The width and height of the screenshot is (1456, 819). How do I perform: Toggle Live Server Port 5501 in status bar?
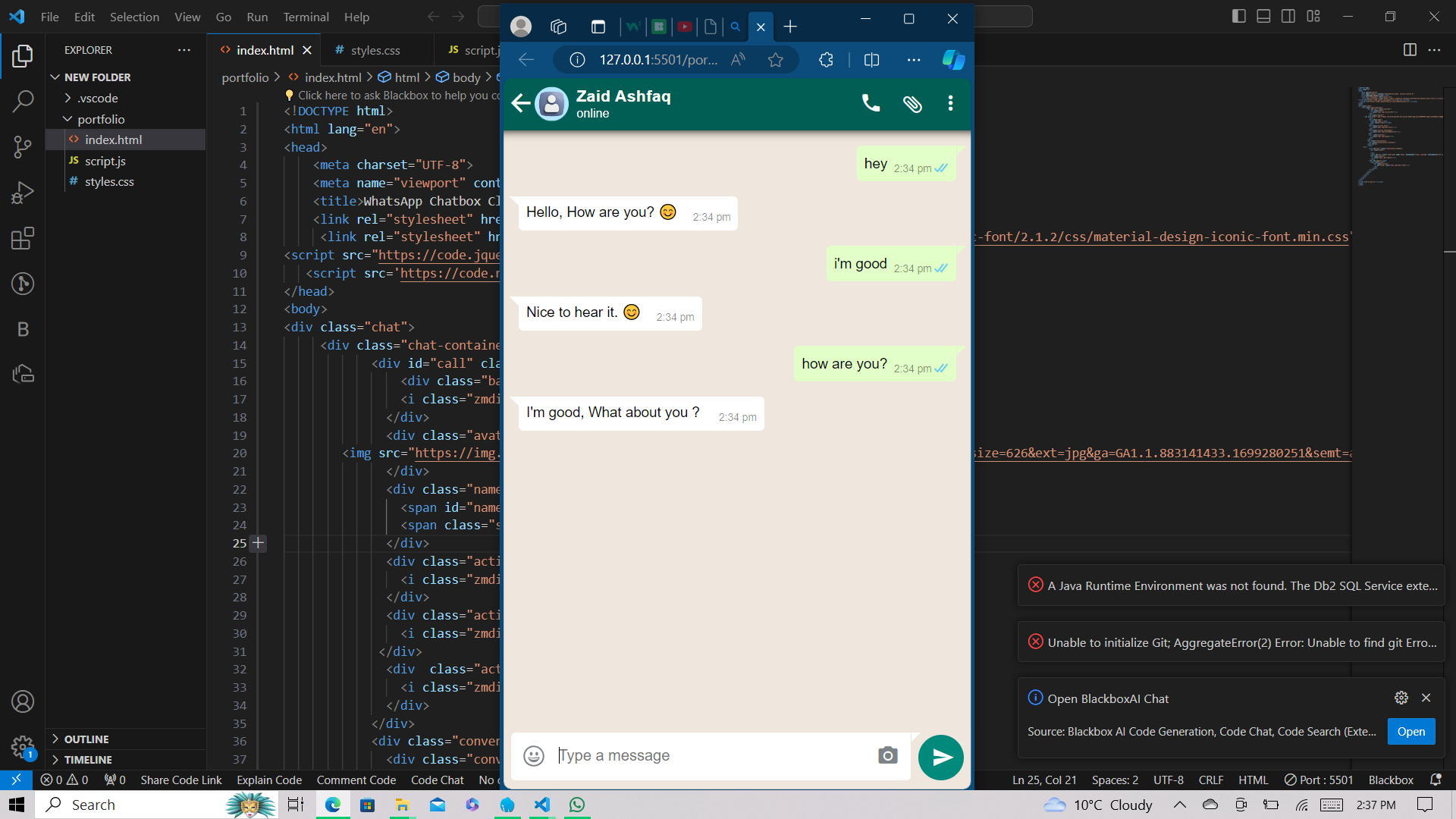click(x=1319, y=780)
